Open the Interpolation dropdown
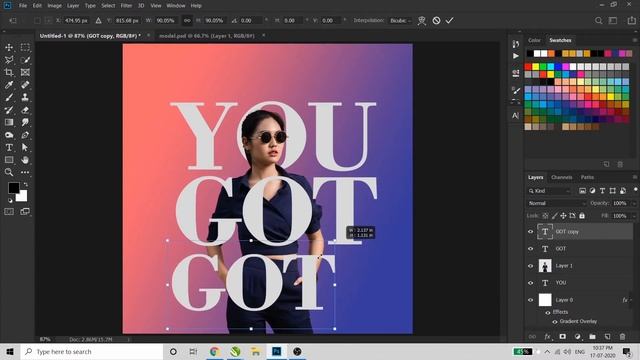Image resolution: width=640 pixels, height=360 pixels. (x=400, y=20)
